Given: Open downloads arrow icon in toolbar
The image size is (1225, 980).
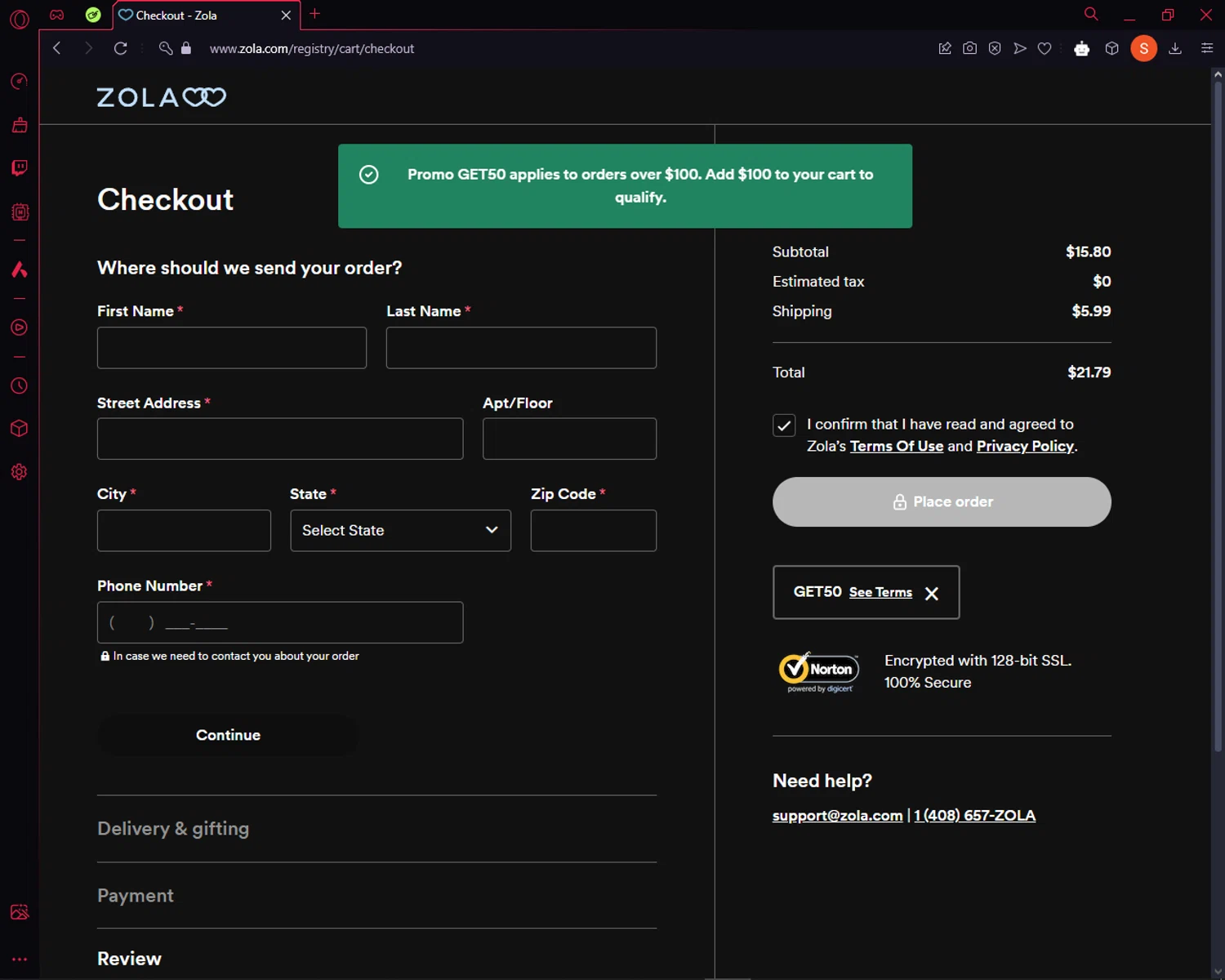Looking at the screenshot, I should click(1175, 48).
